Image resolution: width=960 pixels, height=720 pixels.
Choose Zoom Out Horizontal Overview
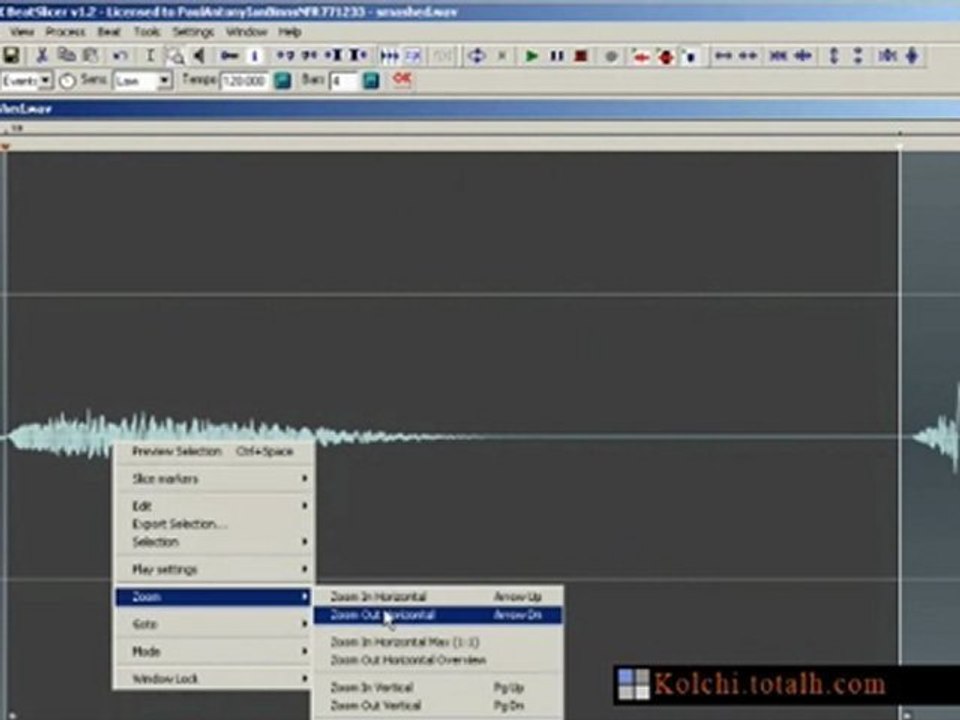(x=438, y=660)
